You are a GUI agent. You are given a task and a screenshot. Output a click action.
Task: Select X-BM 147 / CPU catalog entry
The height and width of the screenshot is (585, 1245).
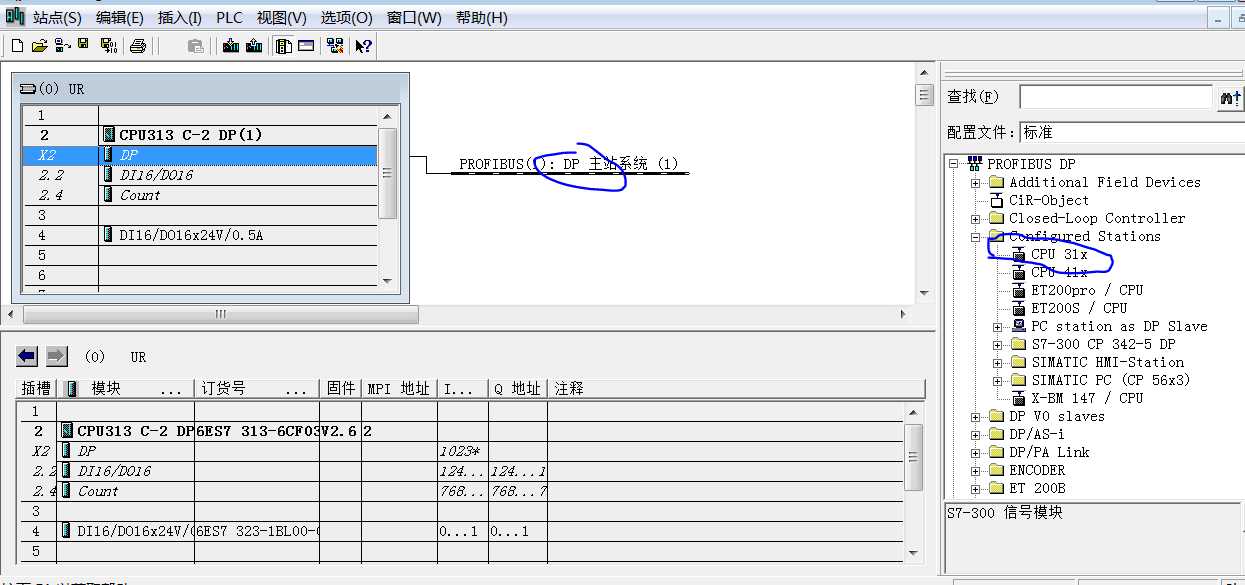tap(1087, 398)
